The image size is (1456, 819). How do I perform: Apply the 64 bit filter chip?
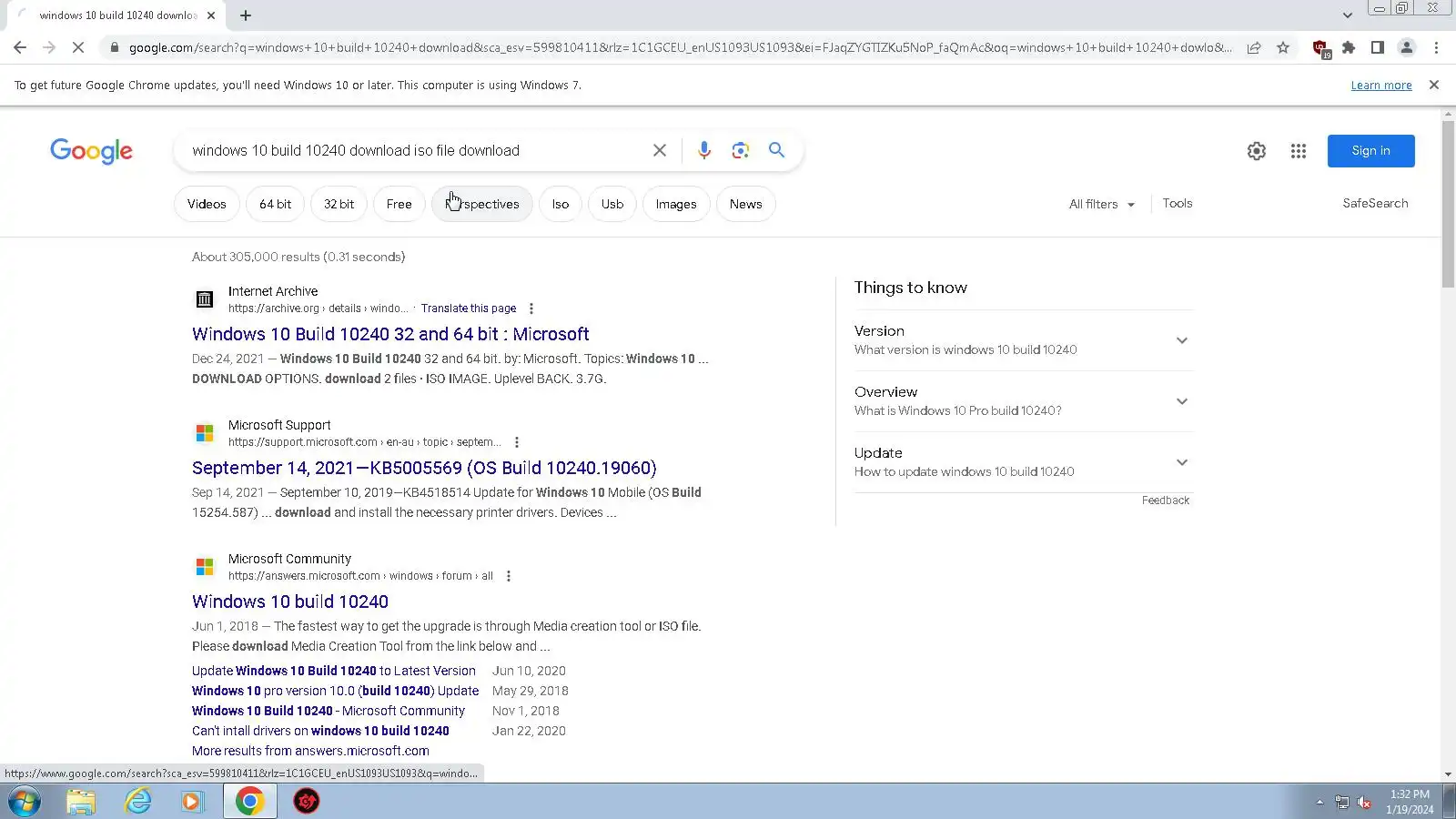coord(275,204)
